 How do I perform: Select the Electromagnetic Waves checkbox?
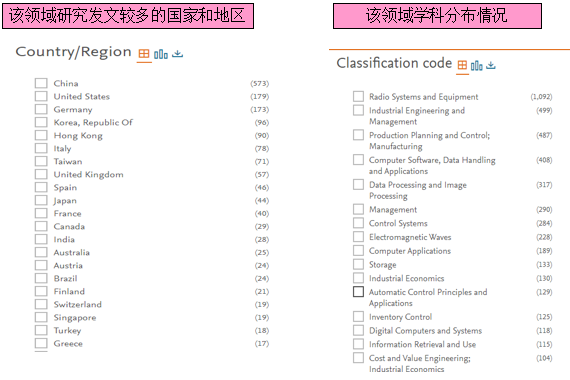[358, 237]
